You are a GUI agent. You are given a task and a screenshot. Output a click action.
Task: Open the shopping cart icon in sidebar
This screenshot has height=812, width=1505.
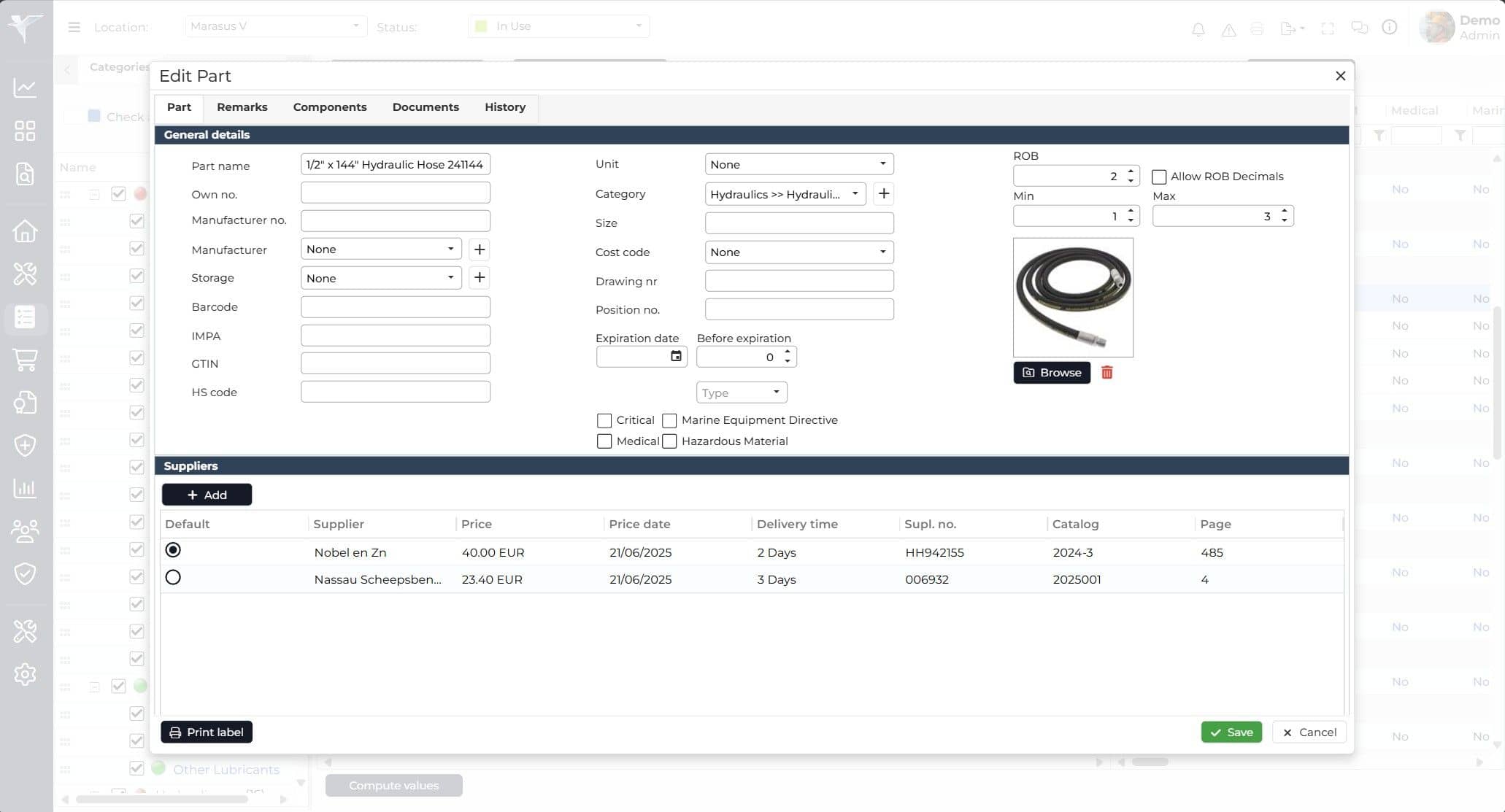point(25,360)
